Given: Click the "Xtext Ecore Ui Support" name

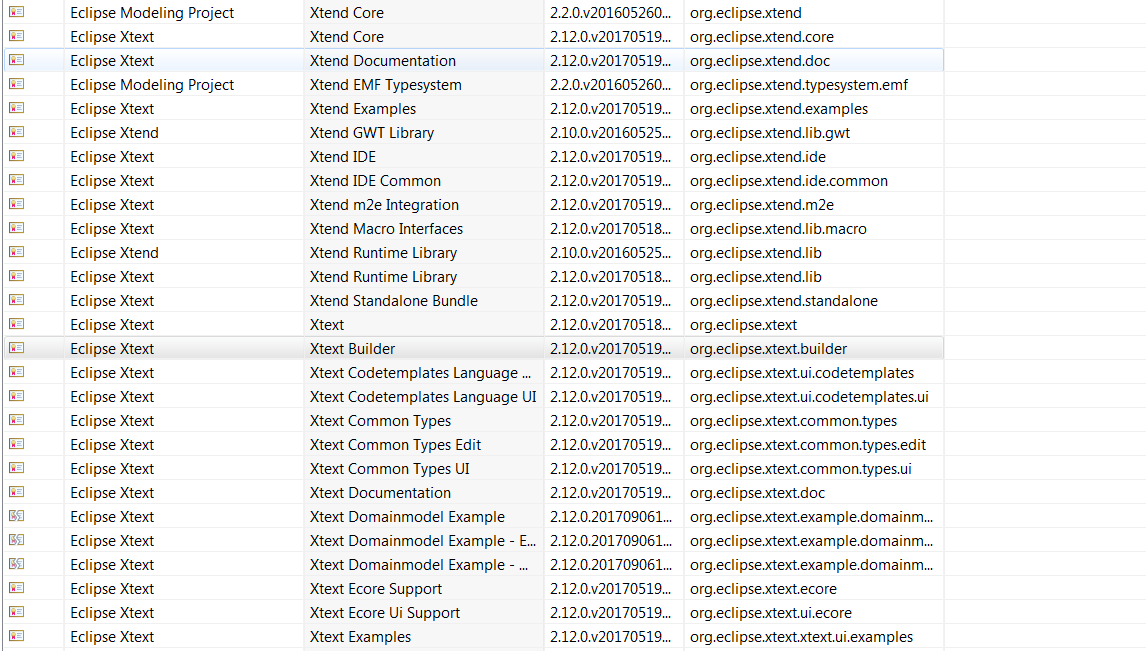Looking at the screenshot, I should pos(384,613).
